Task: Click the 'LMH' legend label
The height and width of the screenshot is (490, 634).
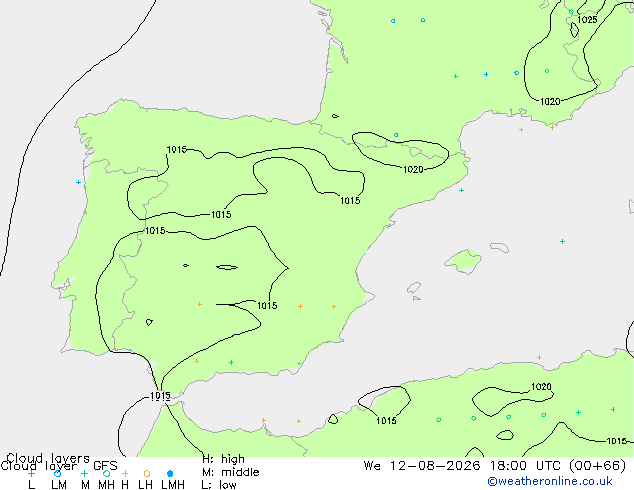Action: tap(173, 485)
